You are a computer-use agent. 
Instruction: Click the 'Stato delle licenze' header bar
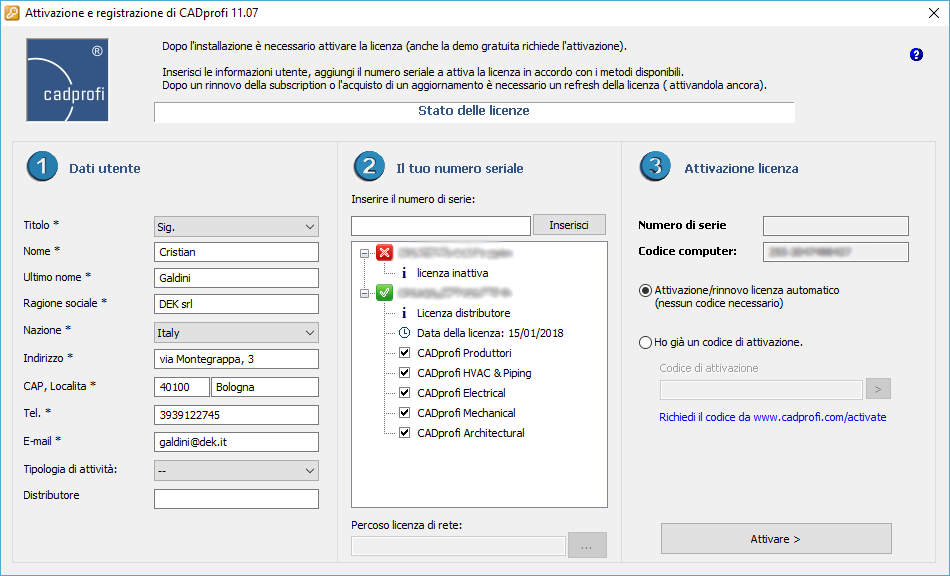point(474,111)
